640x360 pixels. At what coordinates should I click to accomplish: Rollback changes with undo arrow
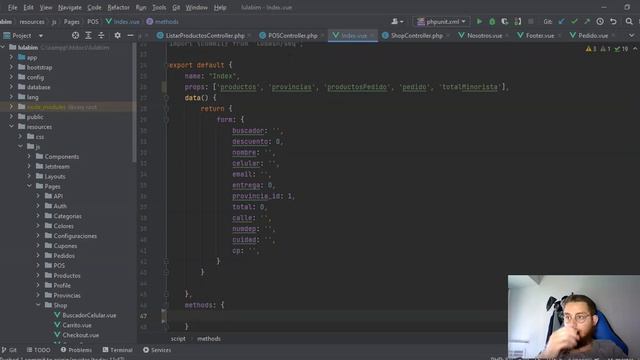(x=613, y=21)
